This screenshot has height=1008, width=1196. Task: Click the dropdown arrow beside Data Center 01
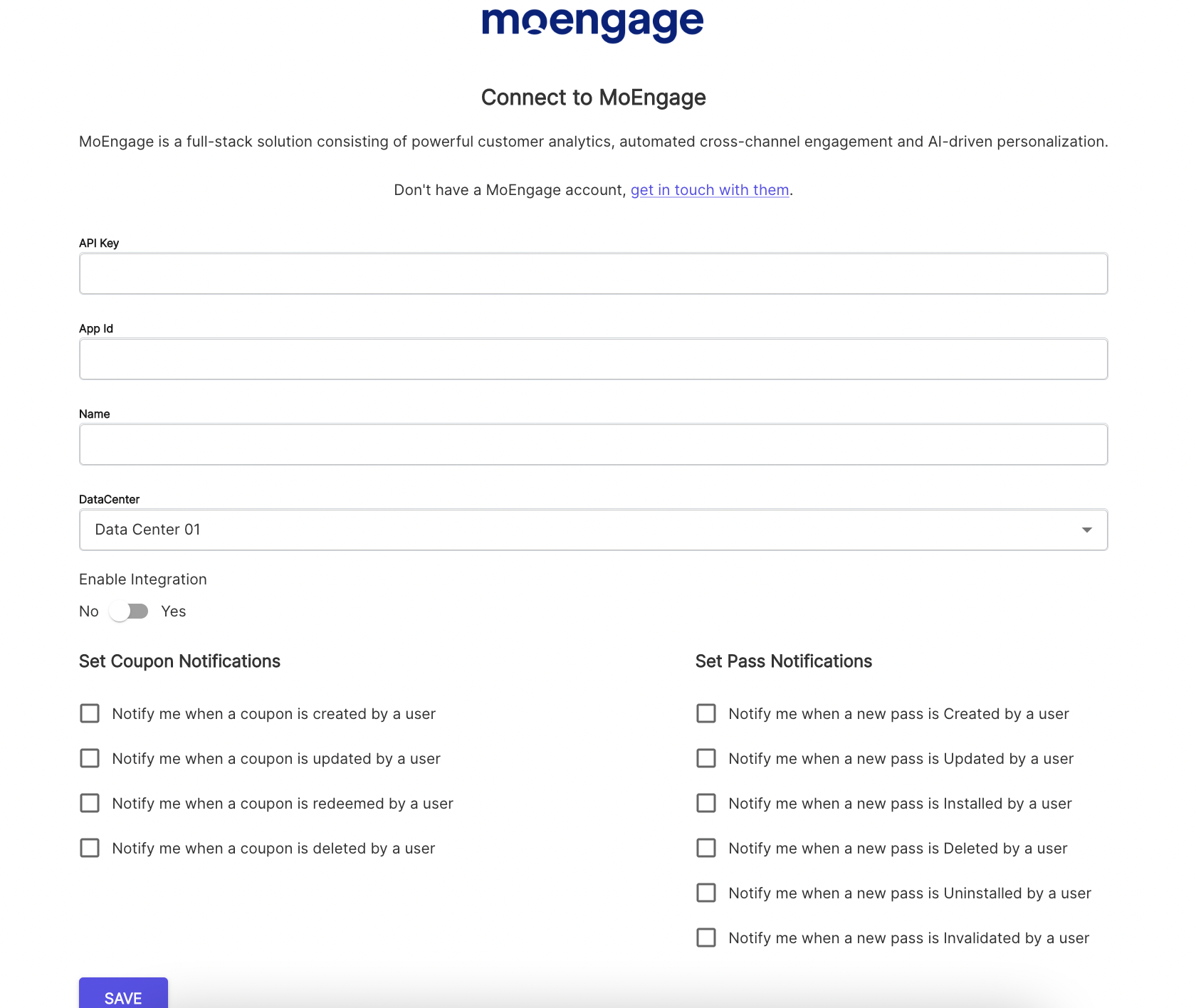(x=1086, y=530)
